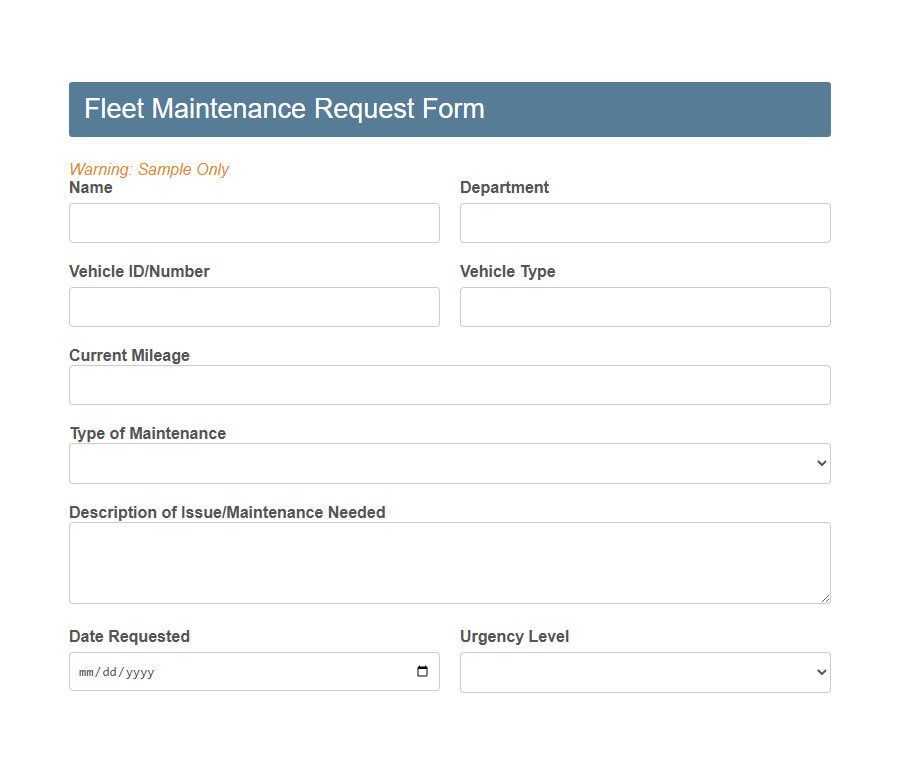
Task: Select the Name input field
Action: click(254, 222)
